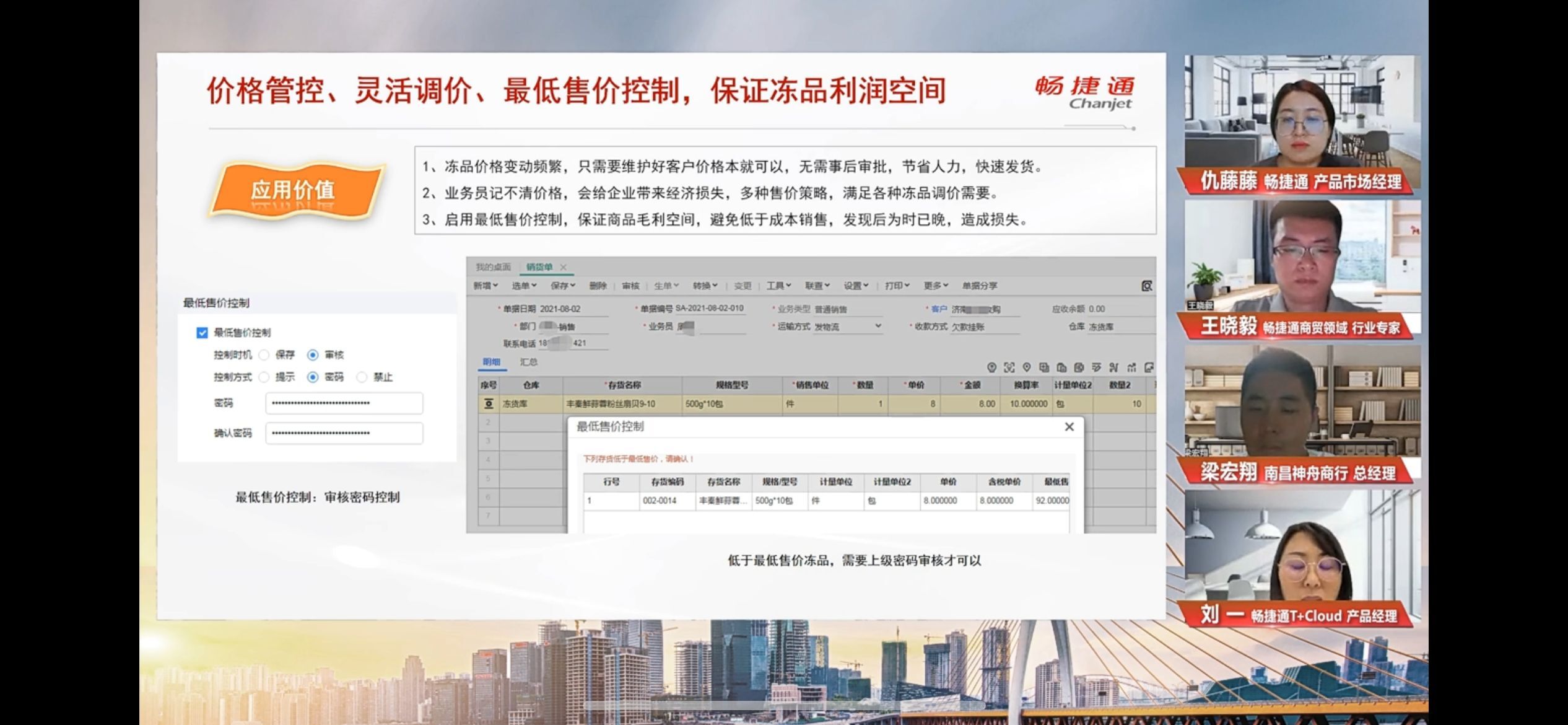Click into the 确认密码 input field
This screenshot has width=1568, height=725.
pos(344,433)
